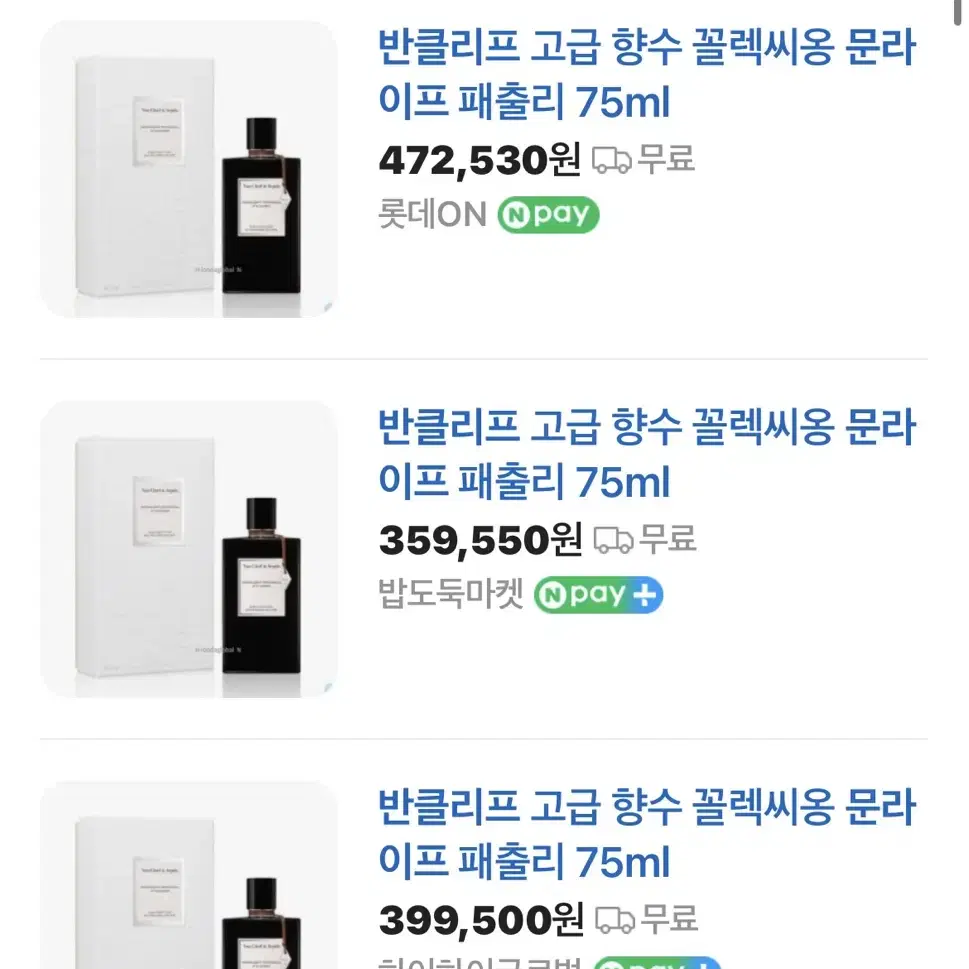Click the Npay plus badge next to 밥도둑마켓
Image resolution: width=969 pixels, height=969 pixels.
(598, 595)
